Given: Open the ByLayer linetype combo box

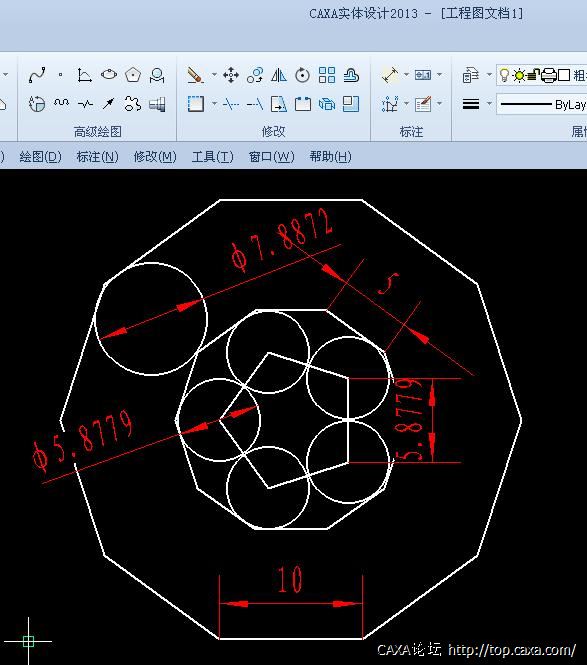Looking at the screenshot, I should click(542, 104).
